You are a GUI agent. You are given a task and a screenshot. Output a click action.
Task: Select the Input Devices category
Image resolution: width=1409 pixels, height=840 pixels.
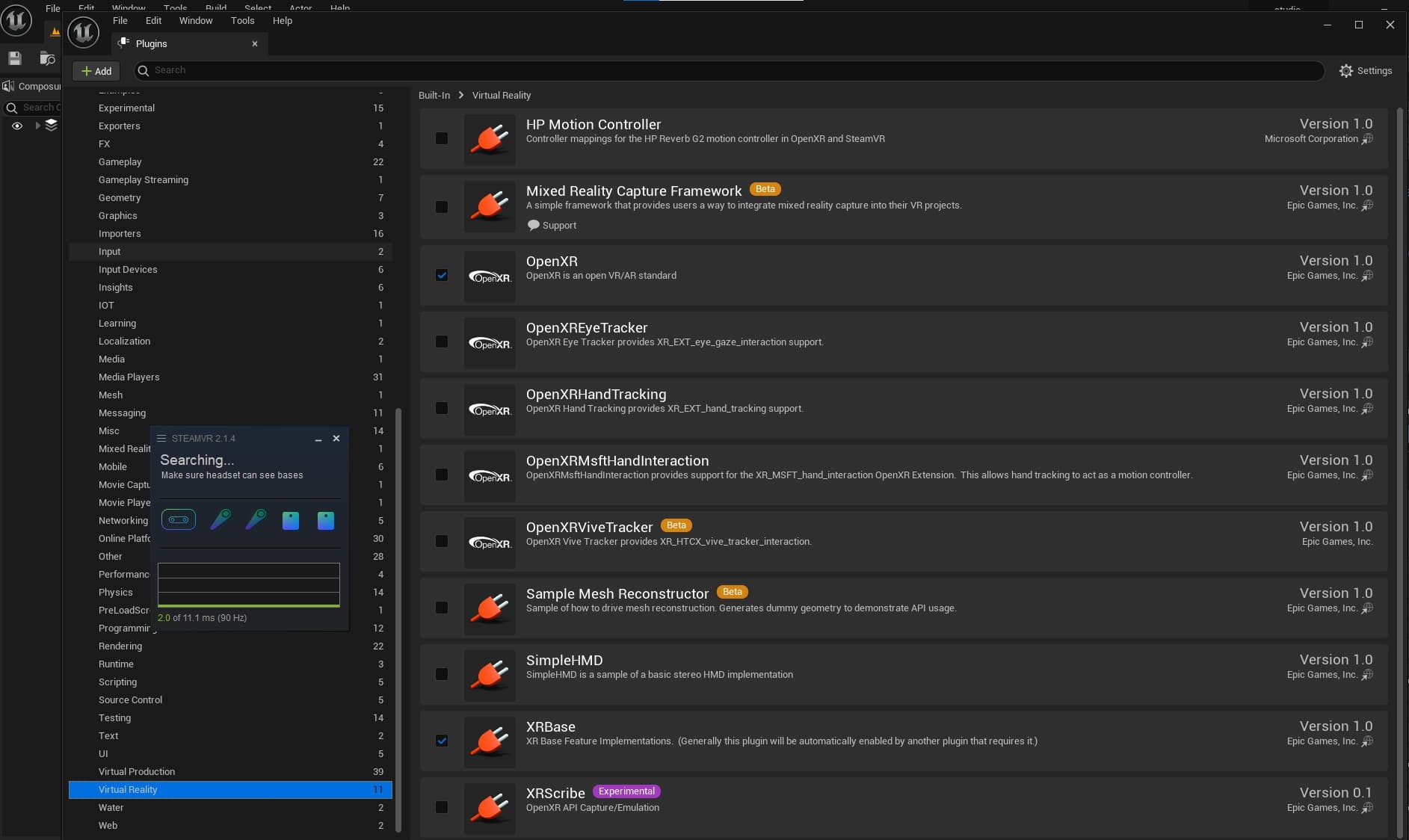(230, 270)
